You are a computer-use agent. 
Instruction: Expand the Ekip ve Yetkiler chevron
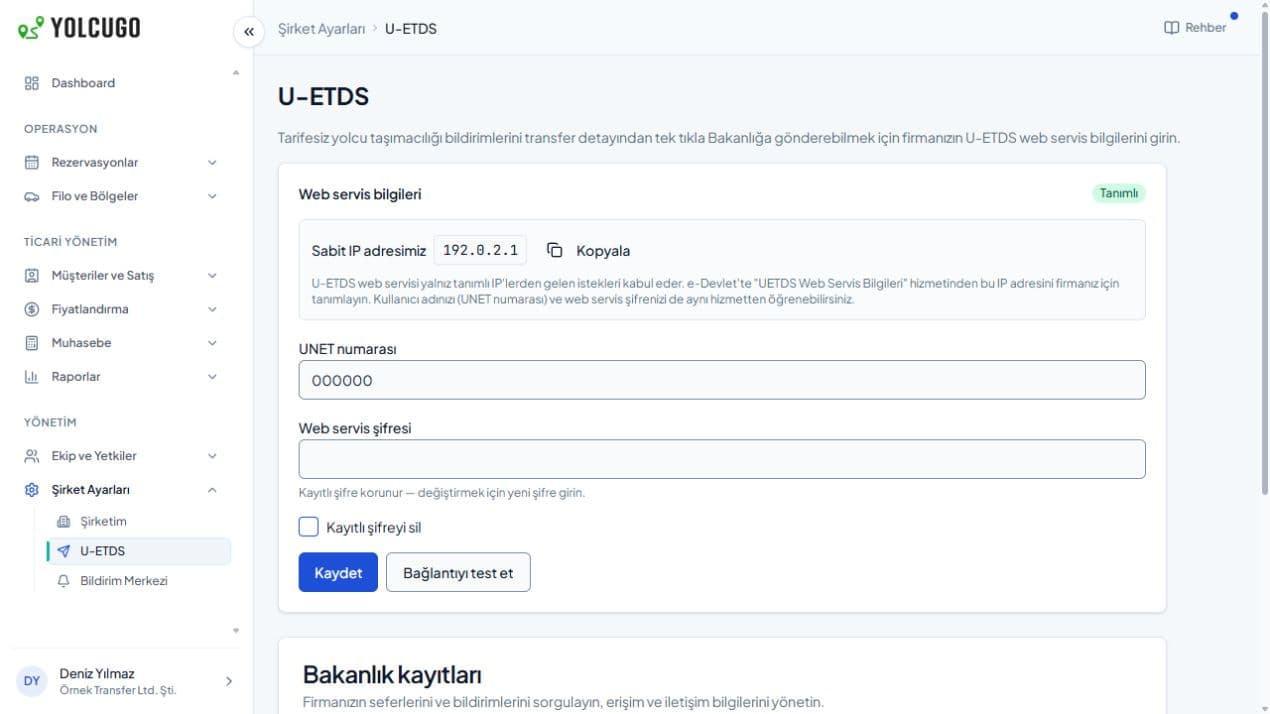[x=212, y=456]
